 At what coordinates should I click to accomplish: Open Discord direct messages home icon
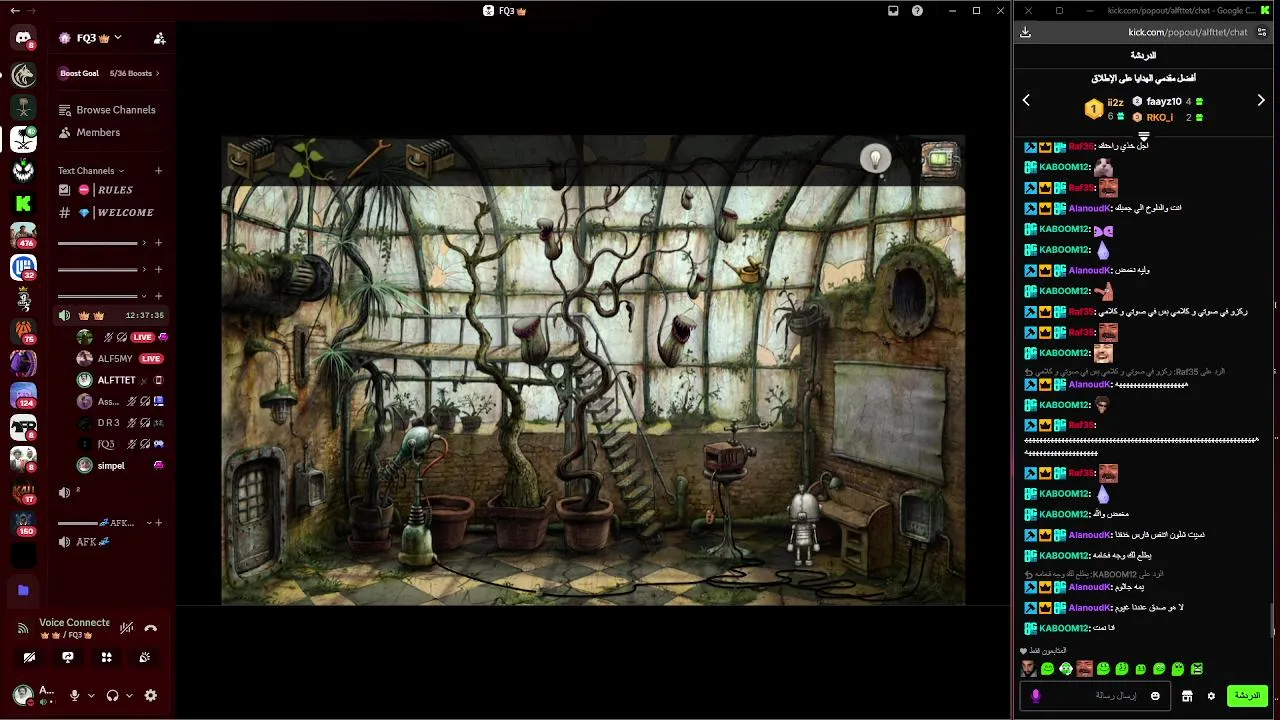tap(23, 38)
